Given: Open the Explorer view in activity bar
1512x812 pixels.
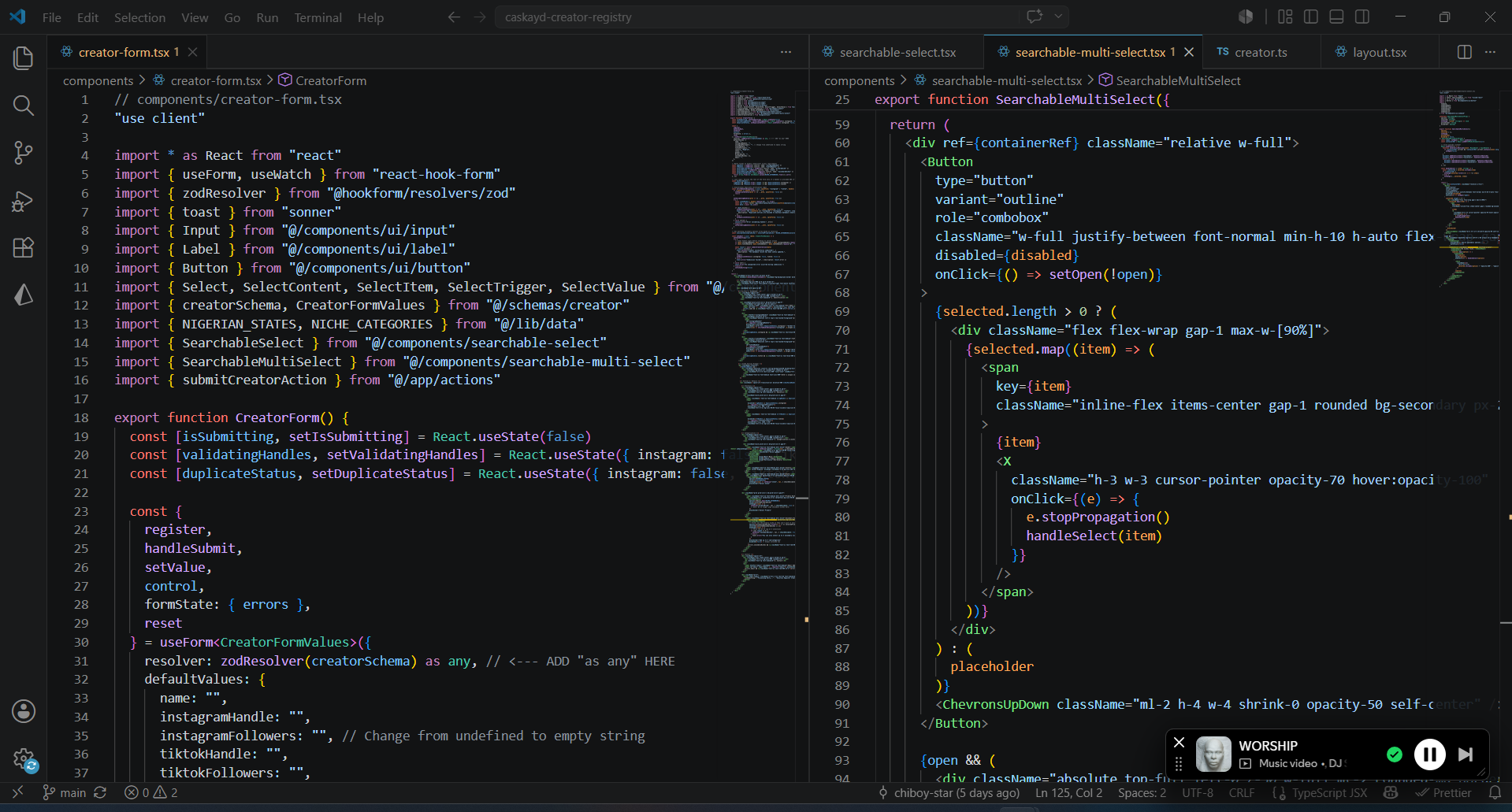Looking at the screenshot, I should [24, 58].
